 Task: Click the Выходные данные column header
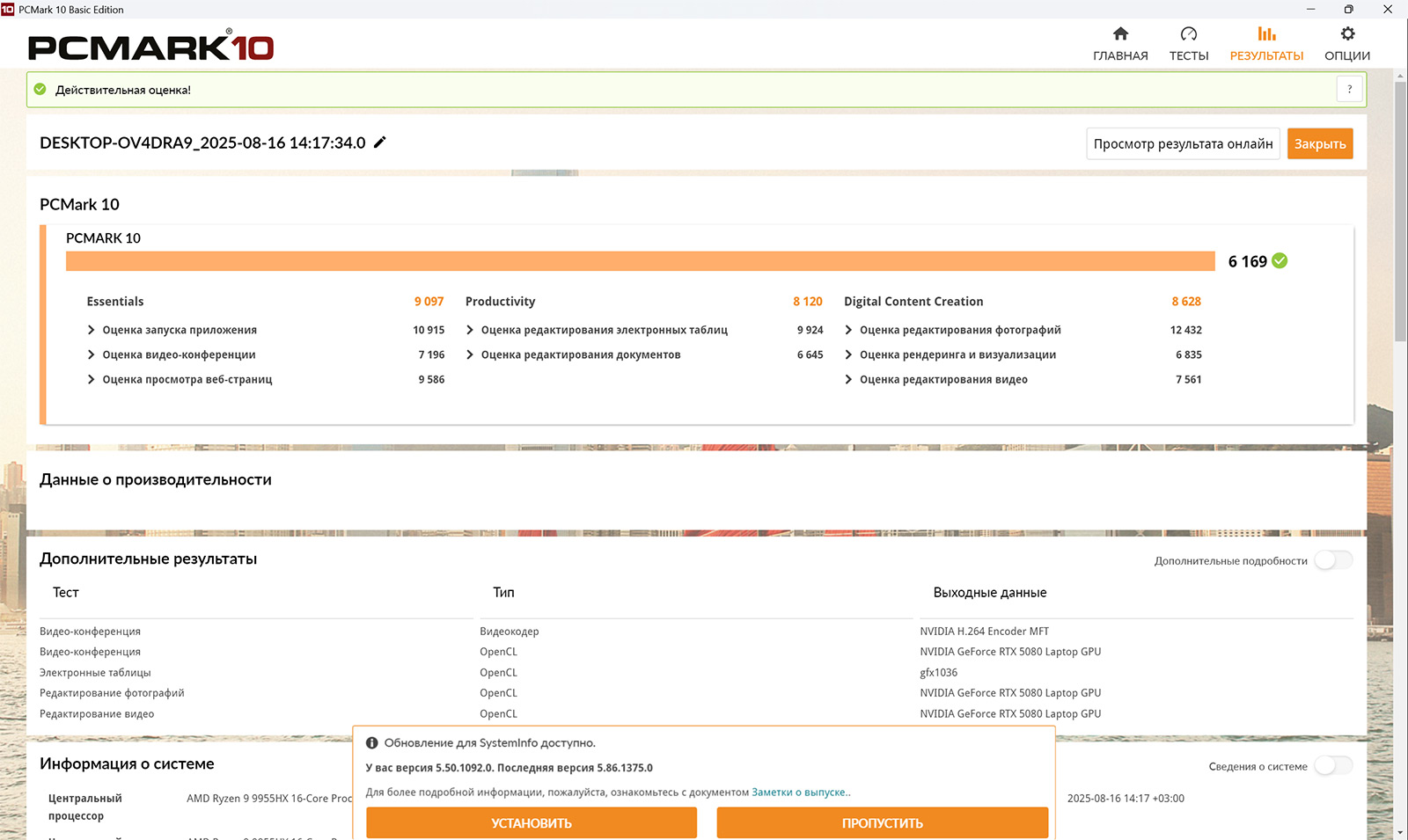click(x=990, y=593)
